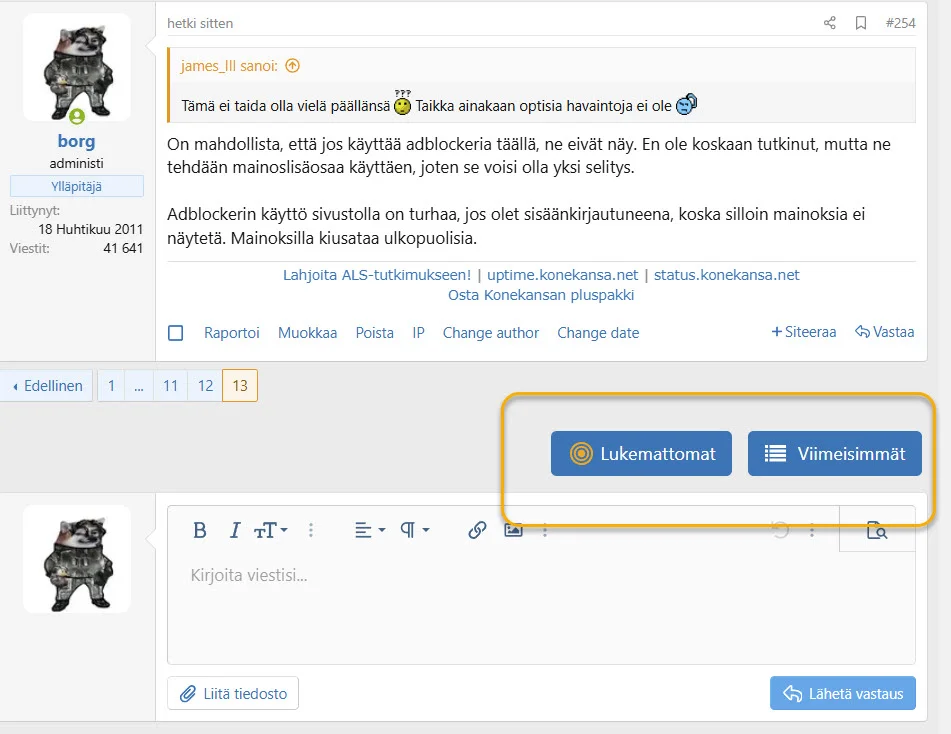Open the alignment dropdown
The width and height of the screenshot is (951, 734).
370,530
